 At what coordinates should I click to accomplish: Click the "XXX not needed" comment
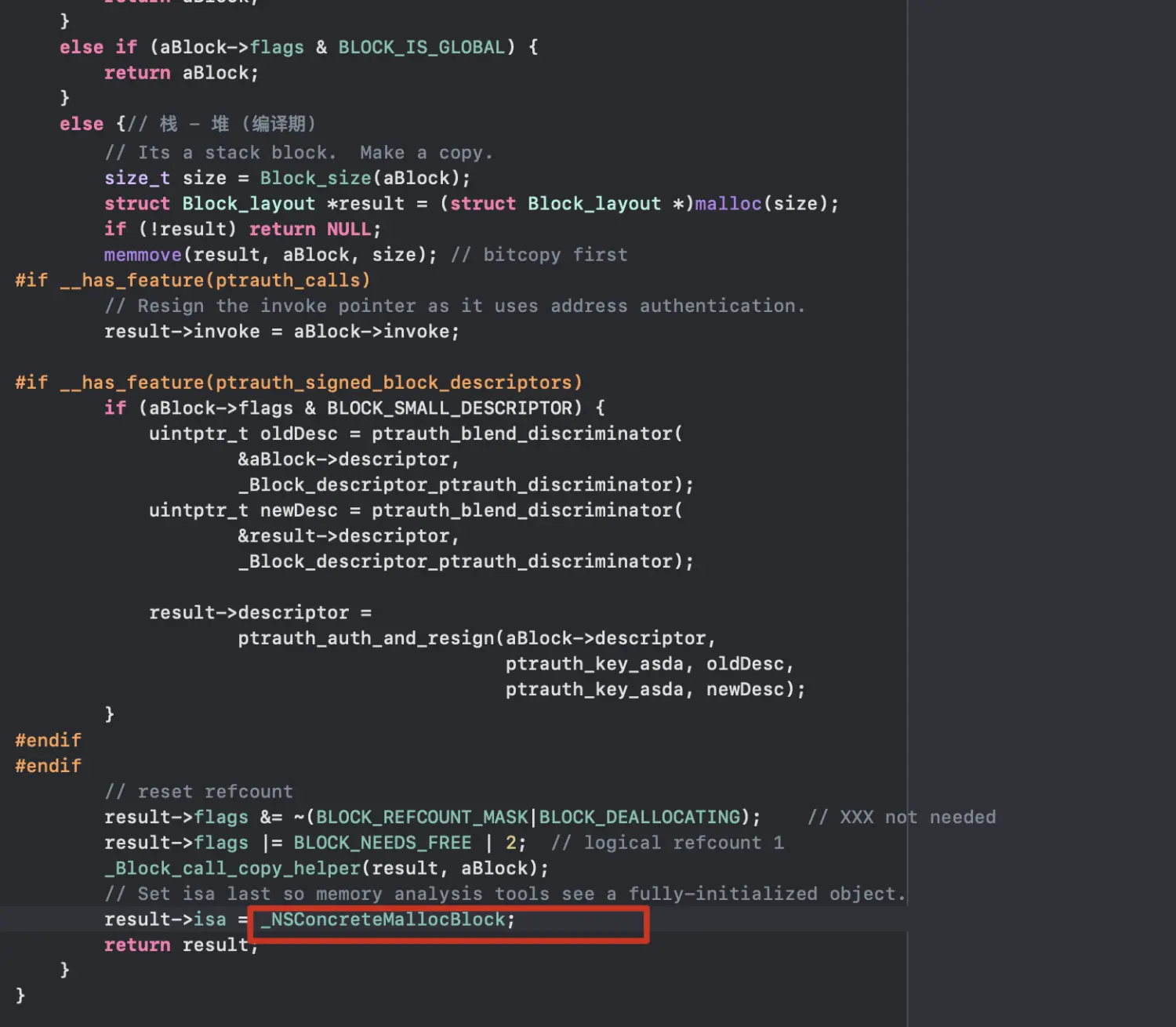click(x=902, y=818)
